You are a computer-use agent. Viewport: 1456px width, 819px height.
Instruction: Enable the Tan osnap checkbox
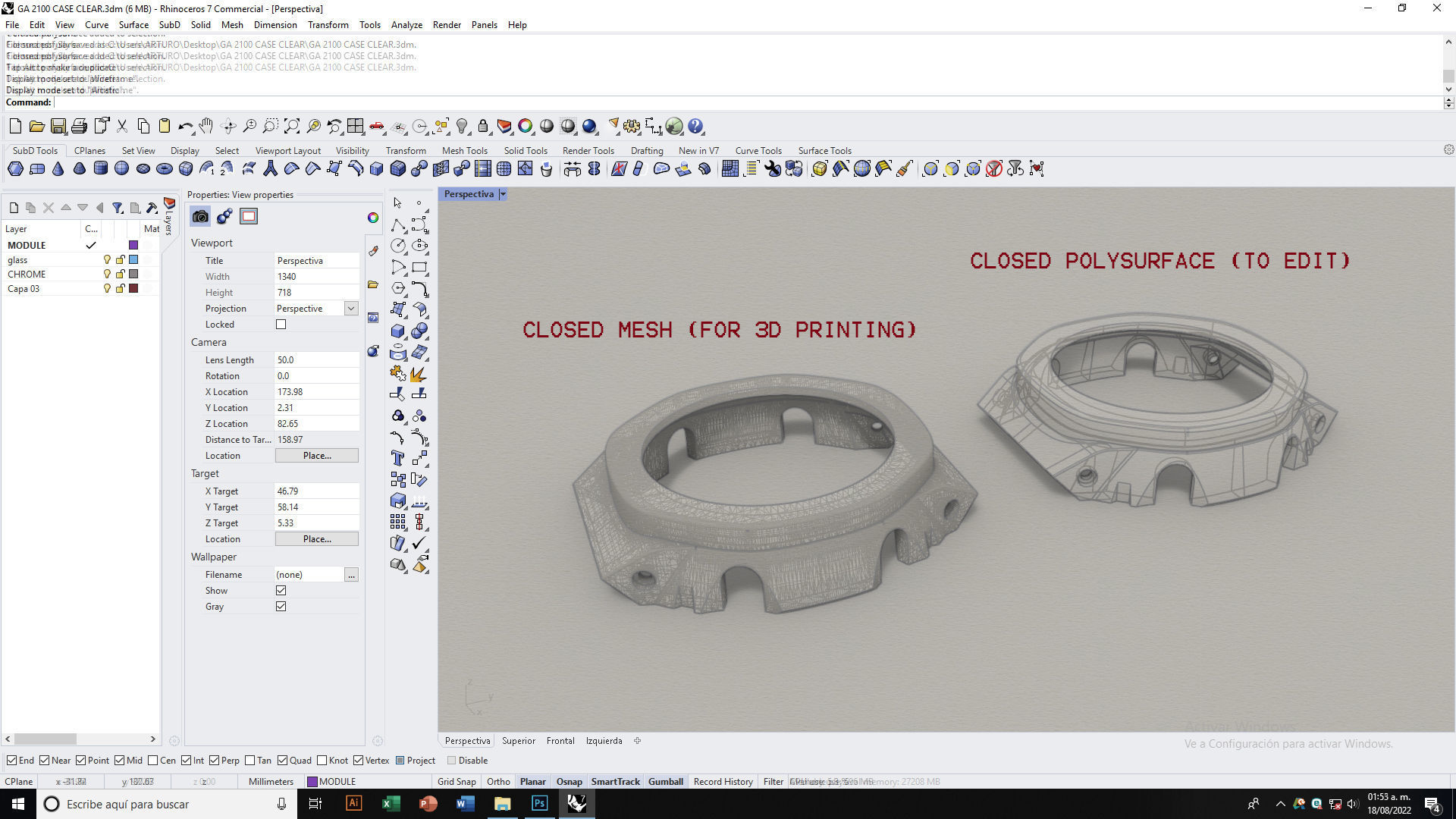pyautogui.click(x=250, y=761)
